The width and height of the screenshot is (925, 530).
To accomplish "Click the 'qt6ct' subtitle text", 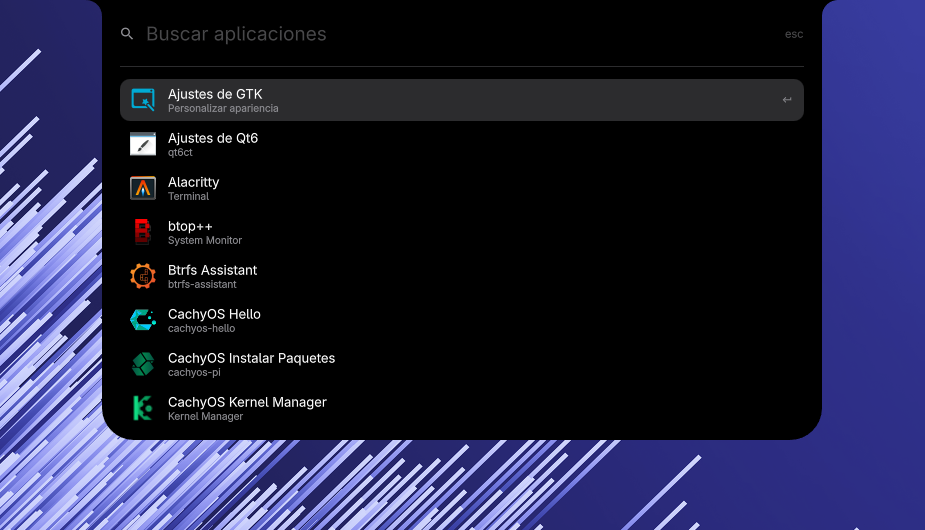I will (x=180, y=152).
